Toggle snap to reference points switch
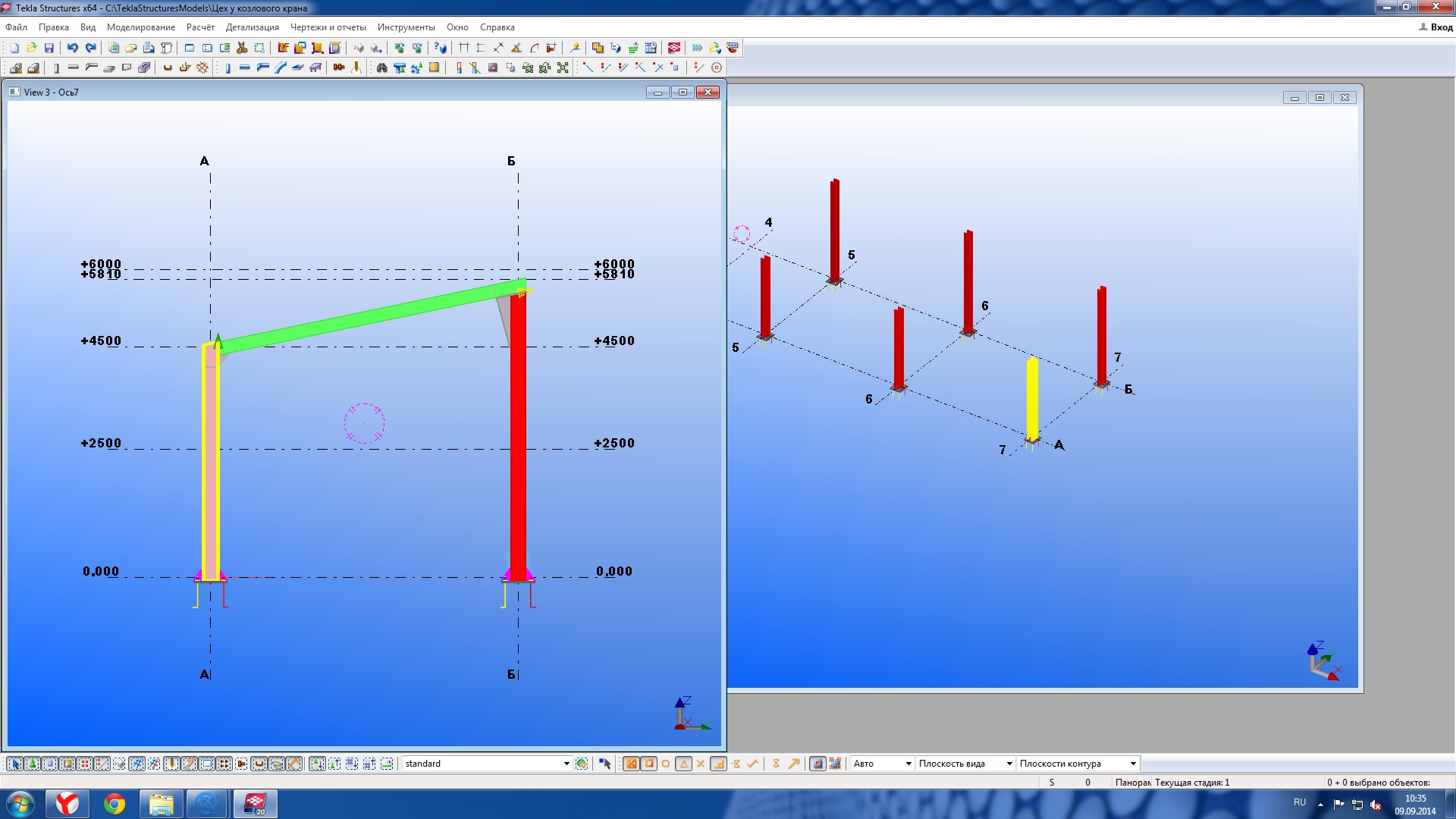The image size is (1456, 819). [631, 764]
